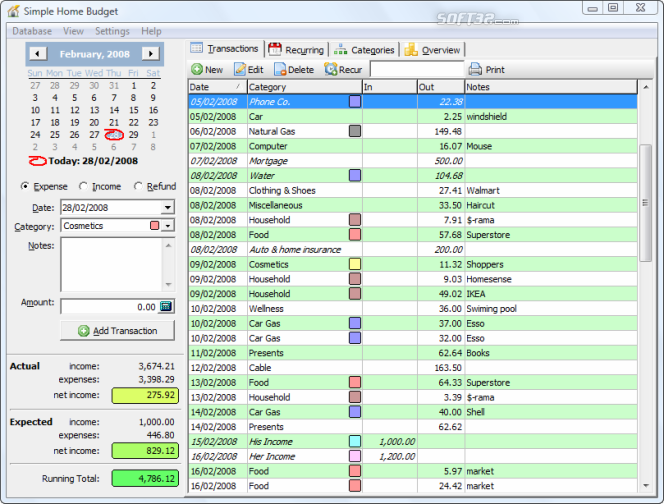This screenshot has height=504, width=664.
Task: Open calculator icon in Amount field
Action: (166, 307)
